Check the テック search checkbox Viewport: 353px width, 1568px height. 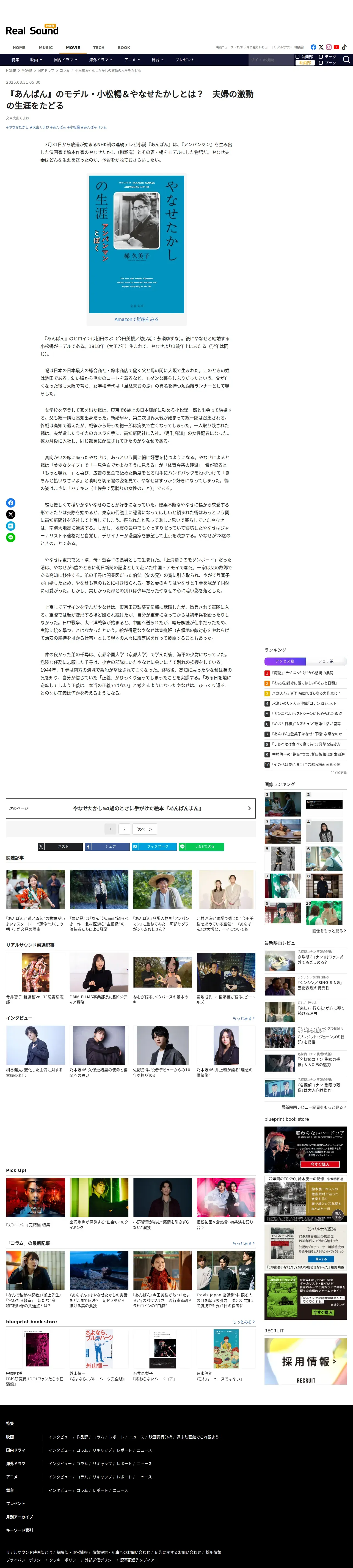[320, 57]
